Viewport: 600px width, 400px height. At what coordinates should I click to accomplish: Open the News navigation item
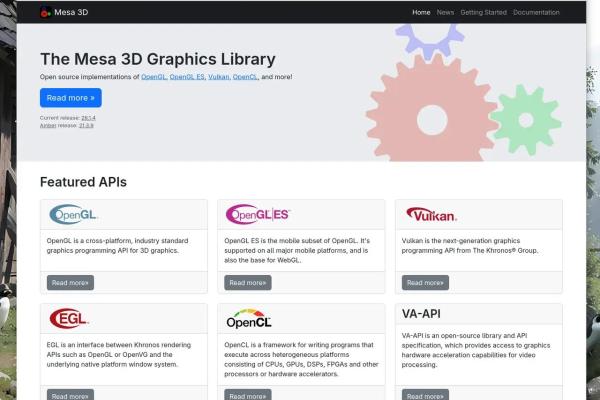coord(445,12)
